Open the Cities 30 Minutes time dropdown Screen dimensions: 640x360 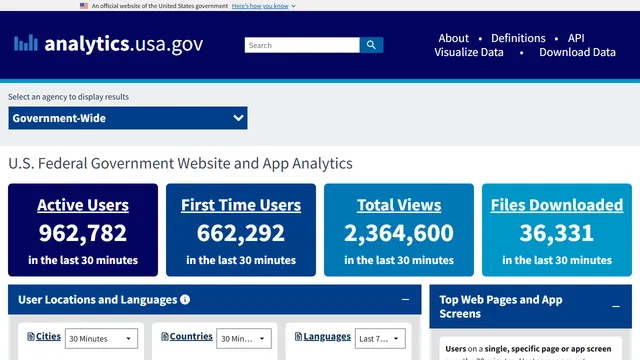pyautogui.click(x=101, y=338)
